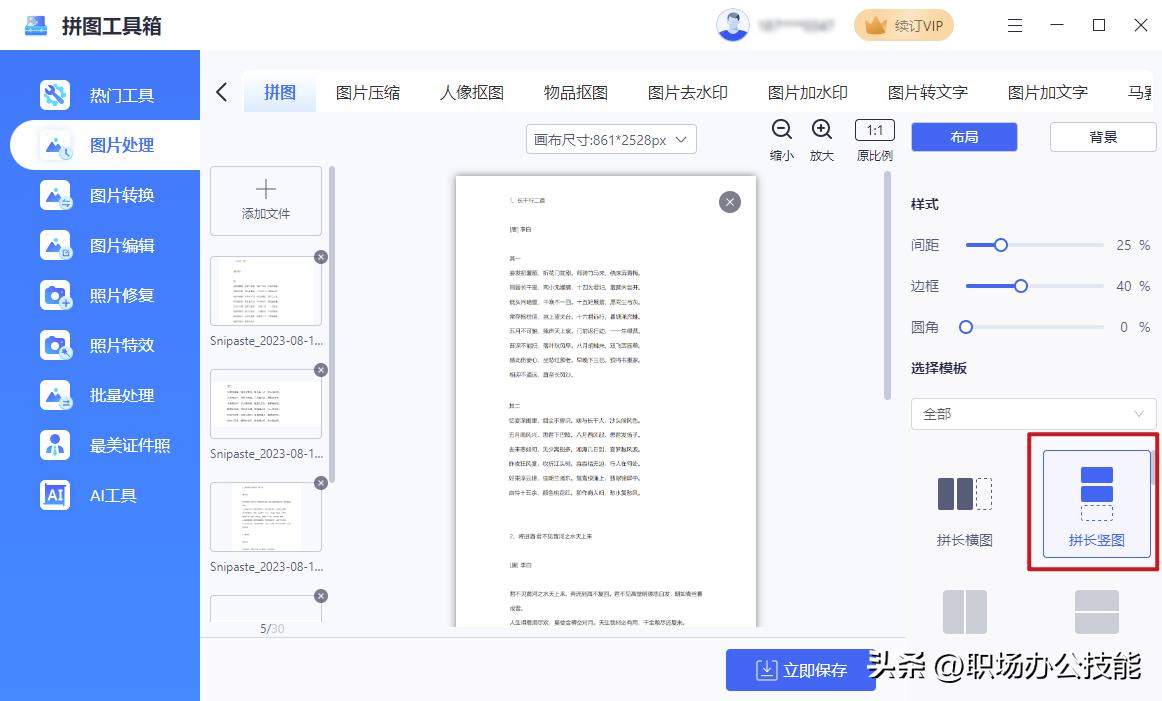1162x701 pixels.
Task: Click the 立即保存 save button
Action: point(800,670)
